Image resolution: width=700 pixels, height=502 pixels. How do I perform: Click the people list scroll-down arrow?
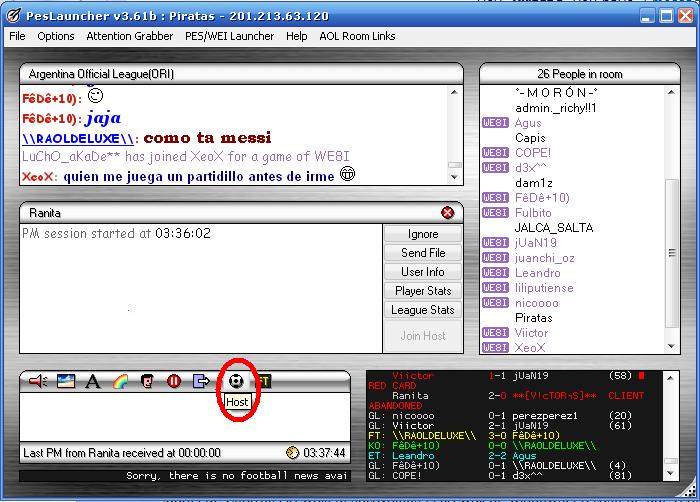[671, 346]
